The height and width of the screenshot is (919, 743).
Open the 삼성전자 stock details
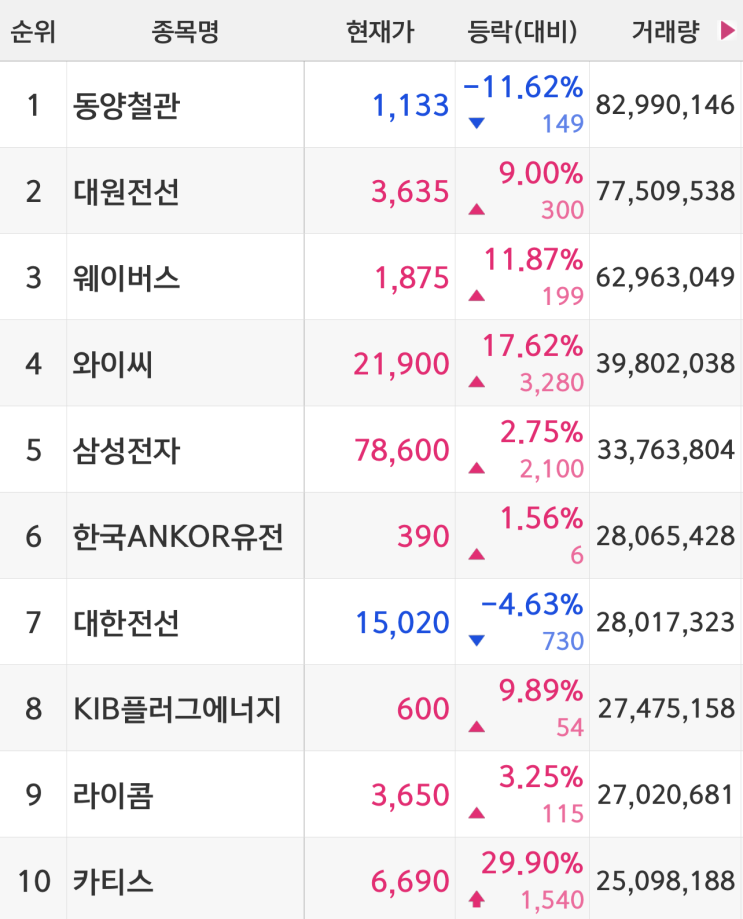click(126, 450)
